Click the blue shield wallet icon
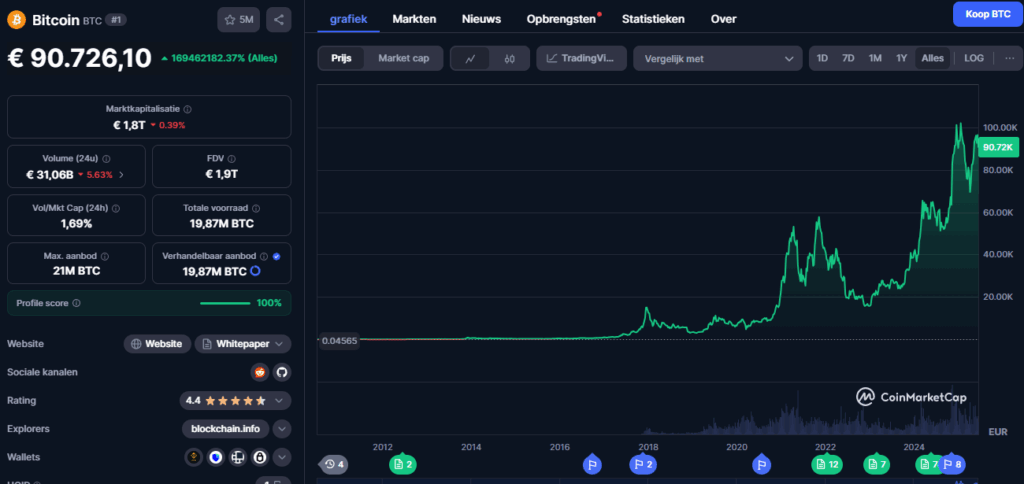 pyautogui.click(x=216, y=457)
